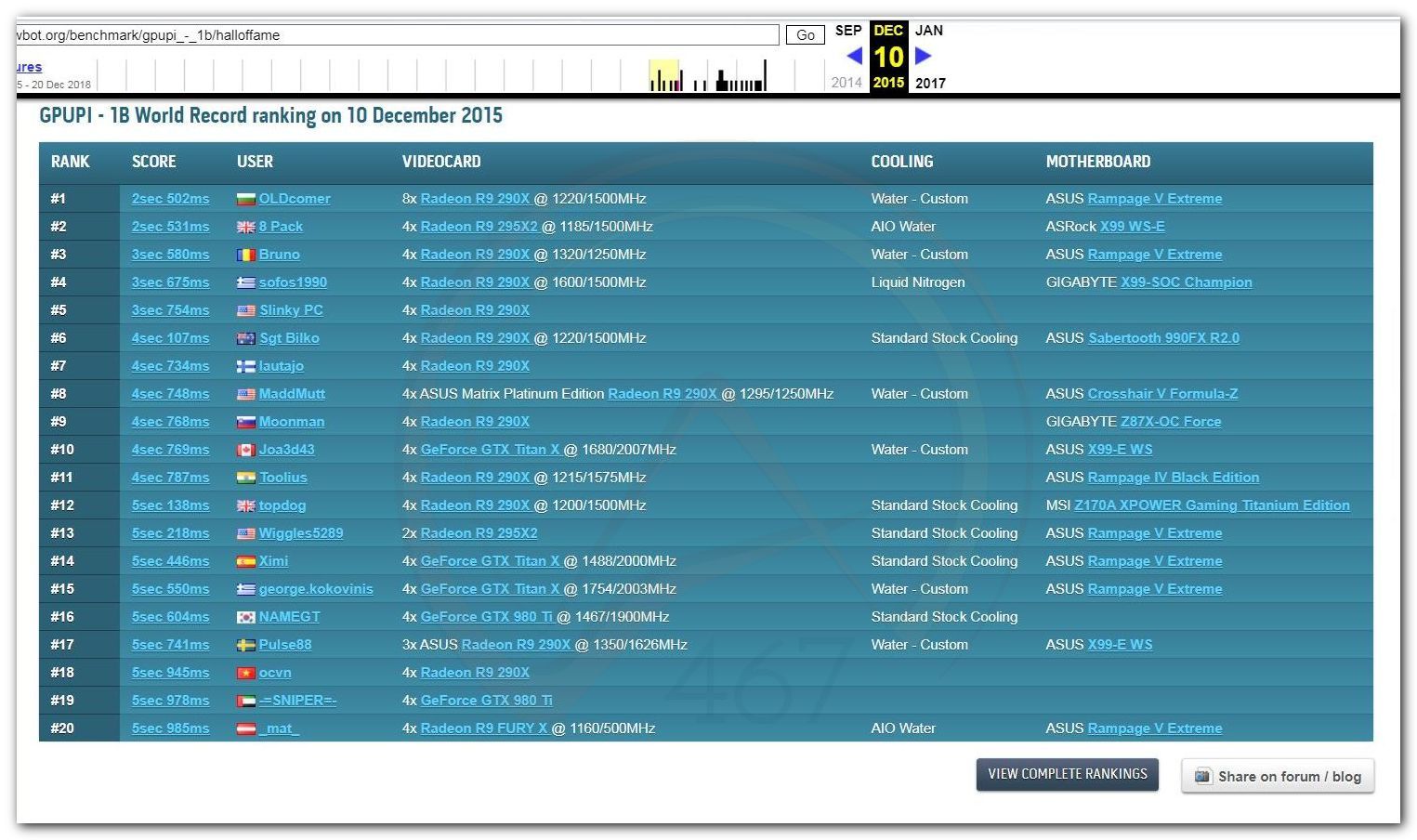1417x840 pixels.
Task: Share on forum / blog
Action: [1278, 776]
